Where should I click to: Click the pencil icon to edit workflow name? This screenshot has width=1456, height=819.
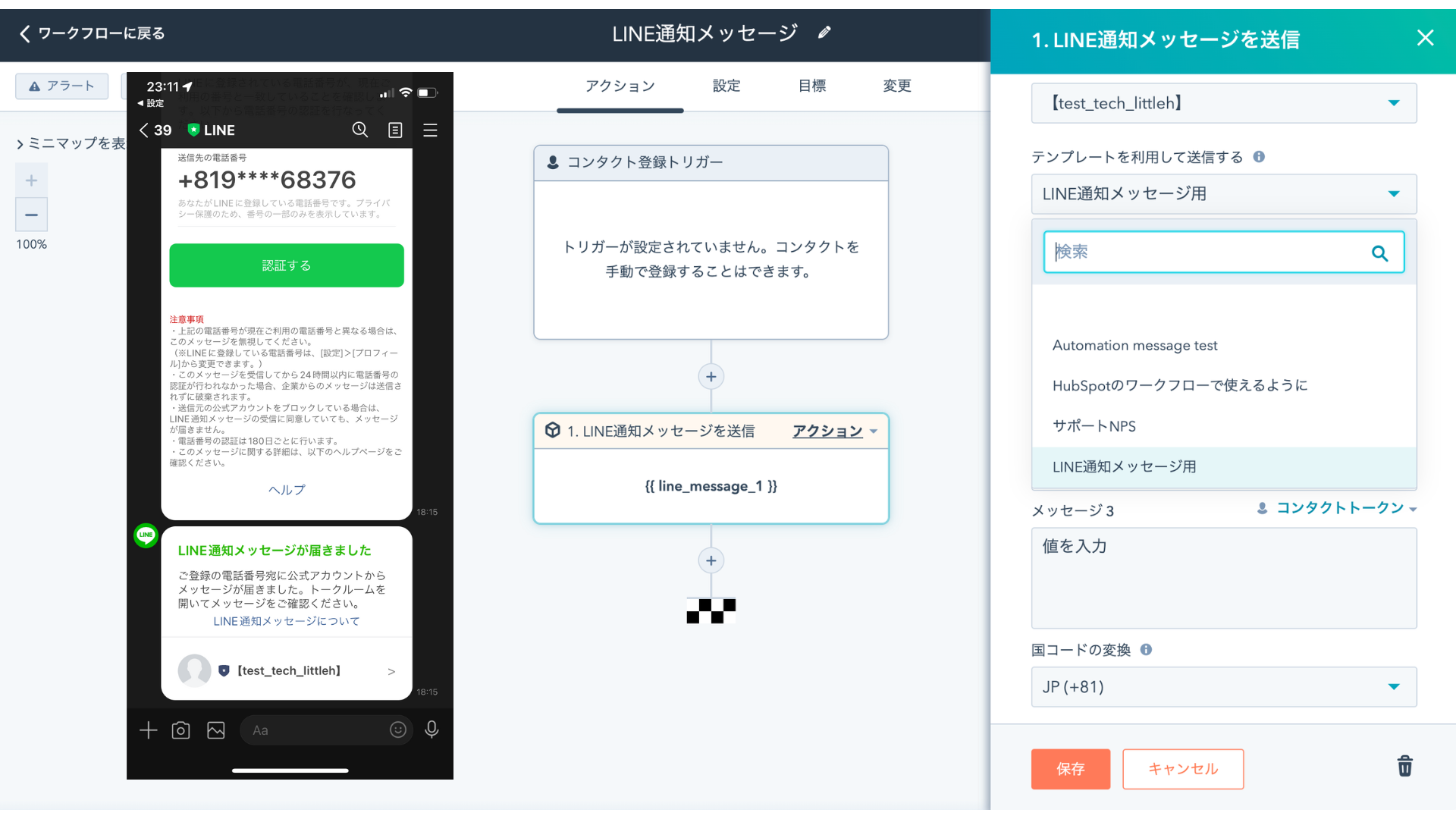pyautogui.click(x=824, y=33)
